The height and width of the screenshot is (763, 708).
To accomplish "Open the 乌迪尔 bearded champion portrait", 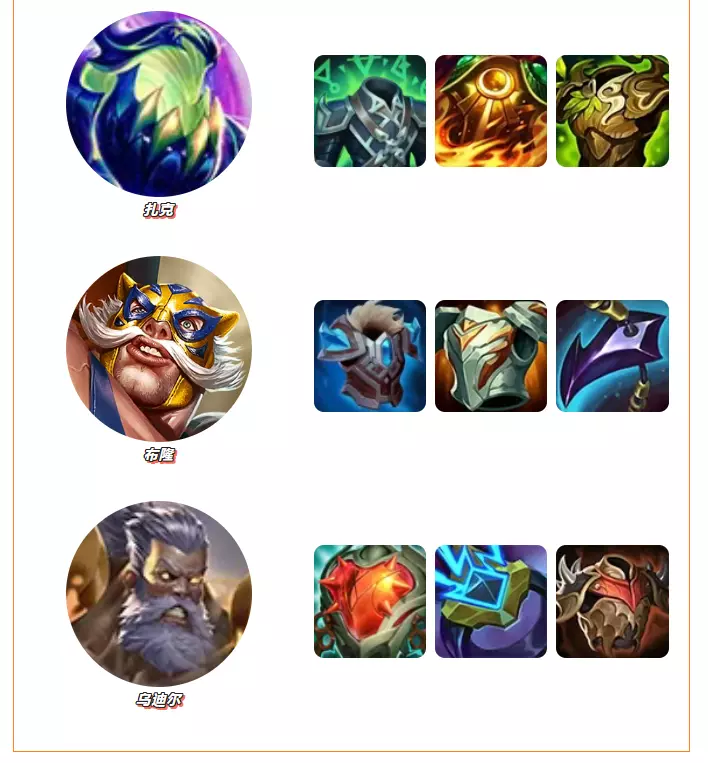I will [159, 594].
